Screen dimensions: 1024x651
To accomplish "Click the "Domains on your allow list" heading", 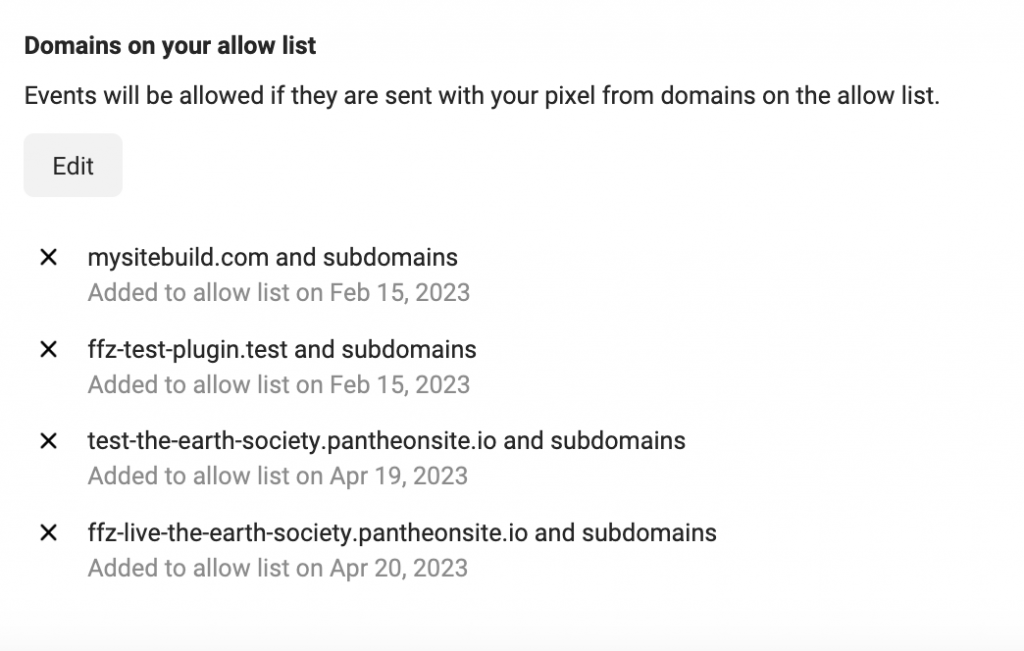I will [170, 46].
